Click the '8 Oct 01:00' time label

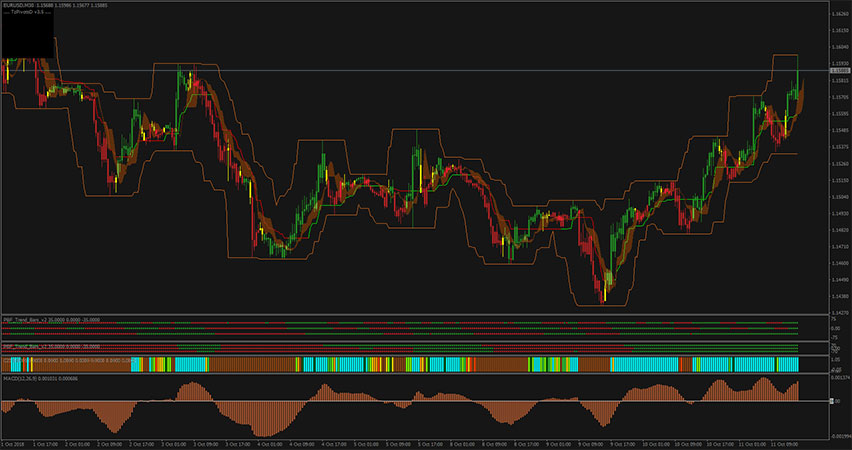point(462,444)
